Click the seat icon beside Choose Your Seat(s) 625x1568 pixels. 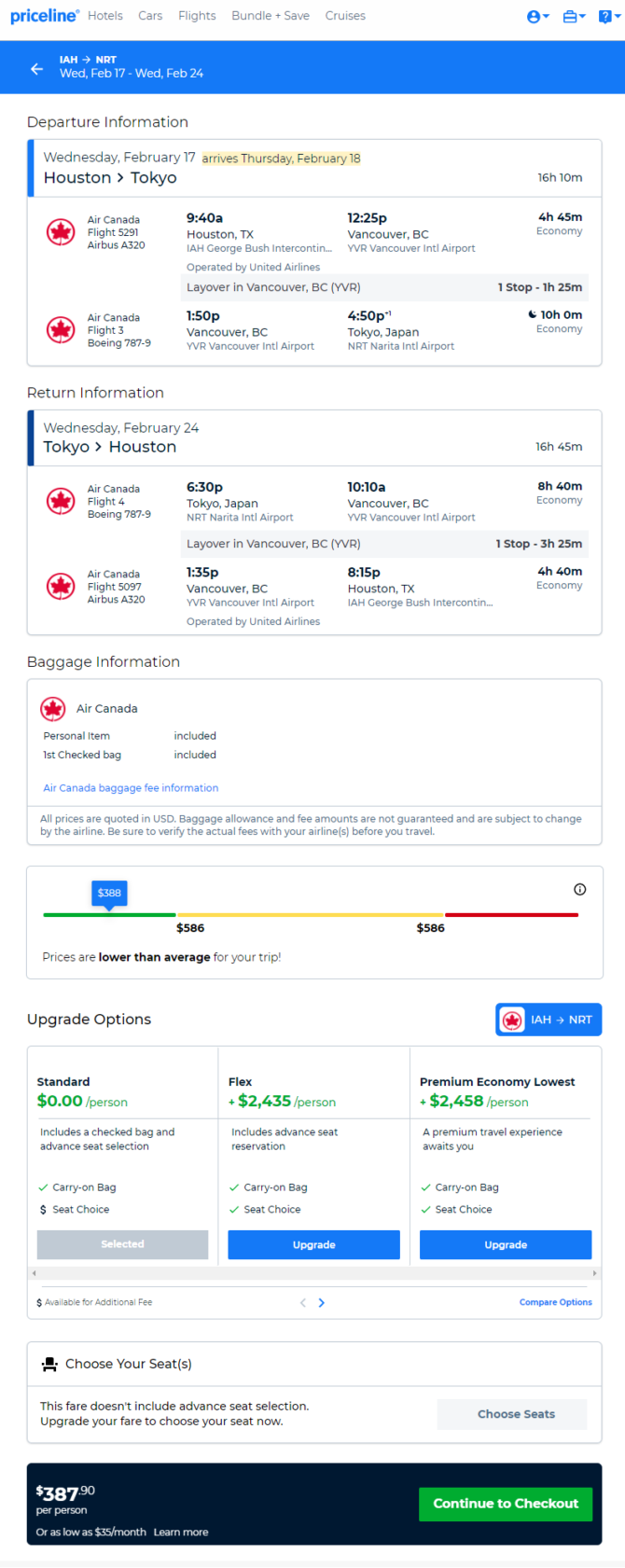[x=49, y=1364]
